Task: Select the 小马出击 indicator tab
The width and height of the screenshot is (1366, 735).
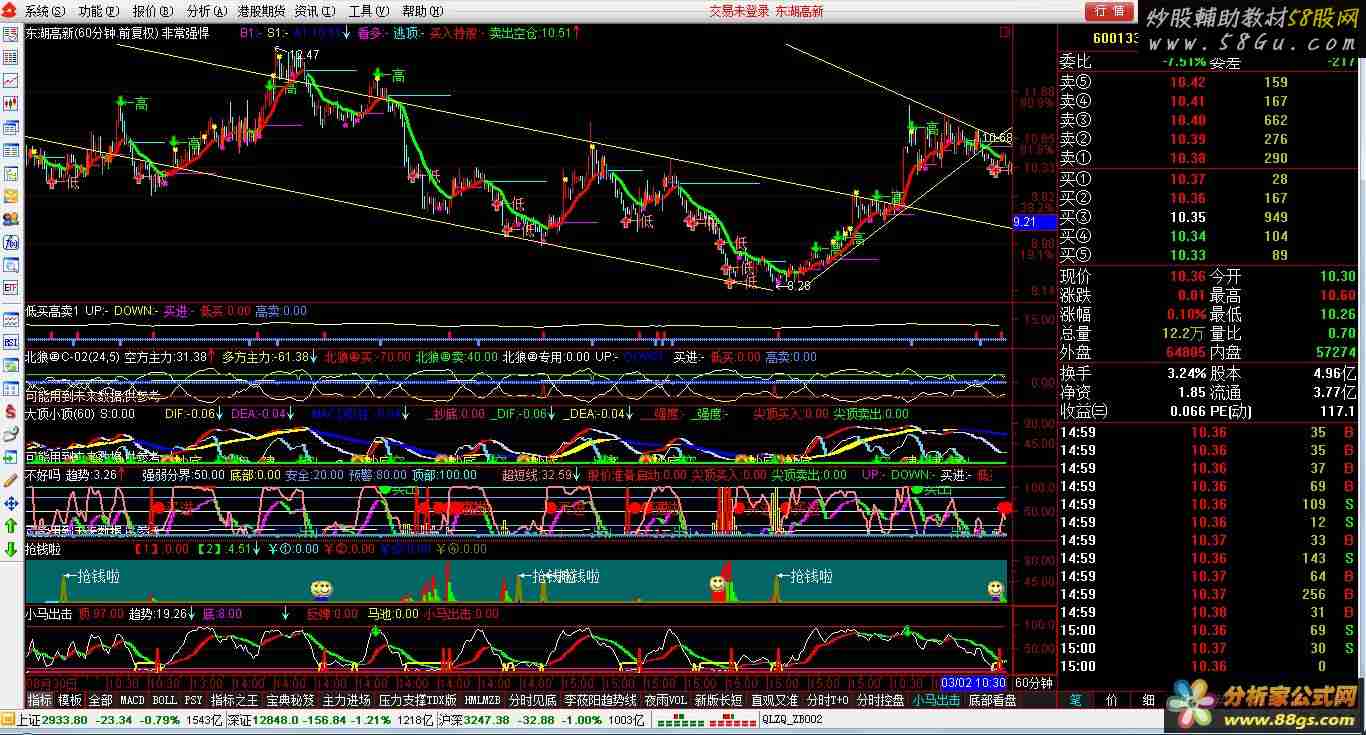Action: coord(936,700)
